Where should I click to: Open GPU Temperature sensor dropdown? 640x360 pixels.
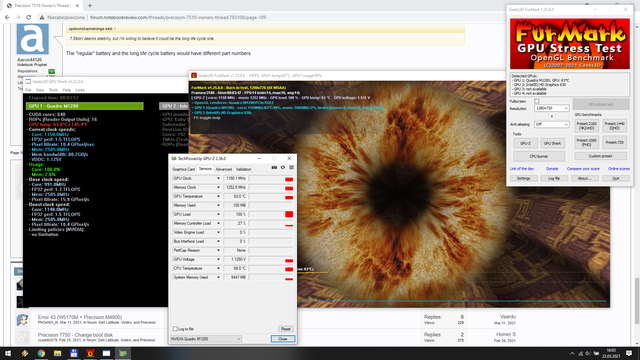[x=218, y=196]
